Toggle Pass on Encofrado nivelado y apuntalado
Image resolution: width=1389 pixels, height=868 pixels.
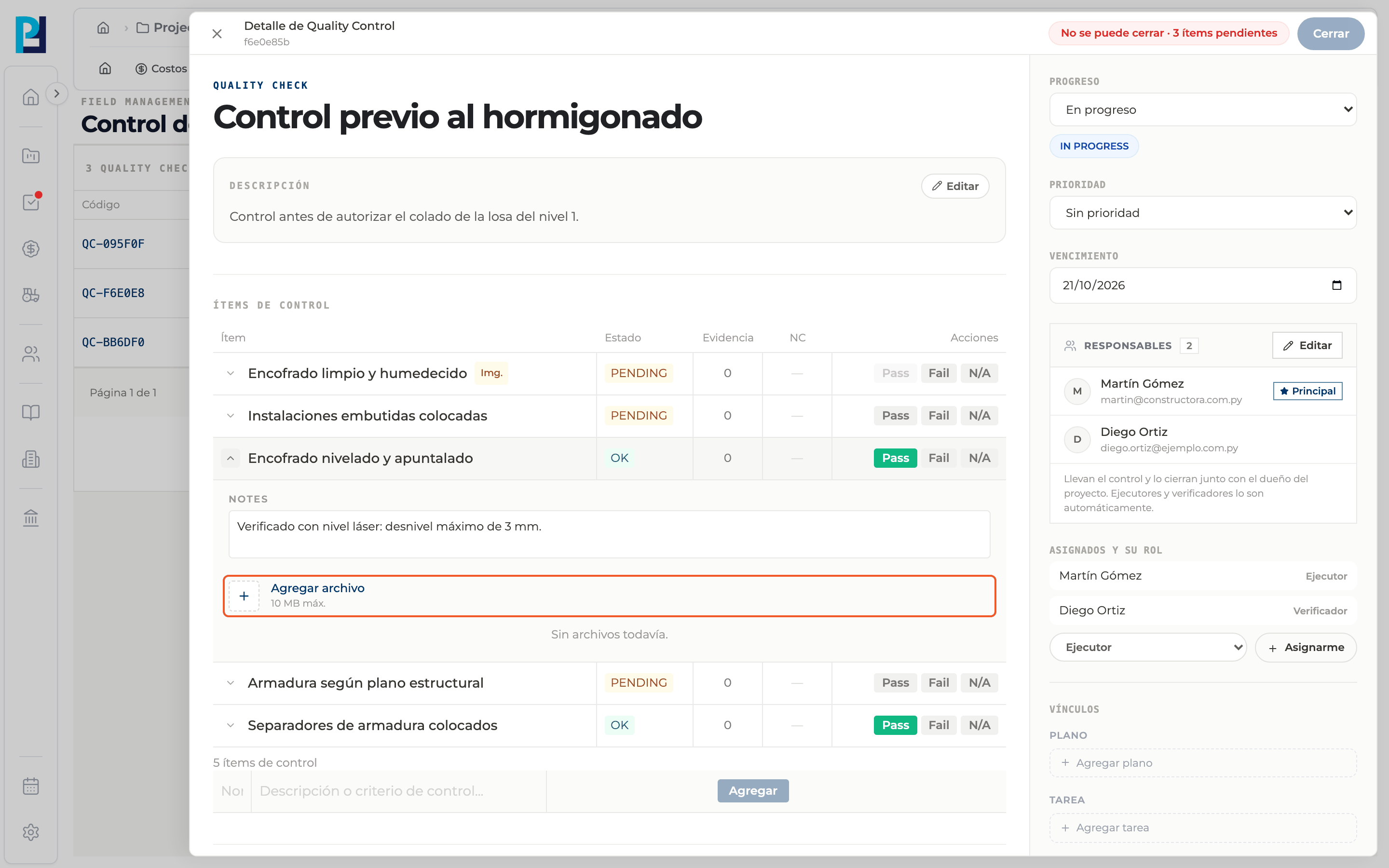tap(896, 458)
